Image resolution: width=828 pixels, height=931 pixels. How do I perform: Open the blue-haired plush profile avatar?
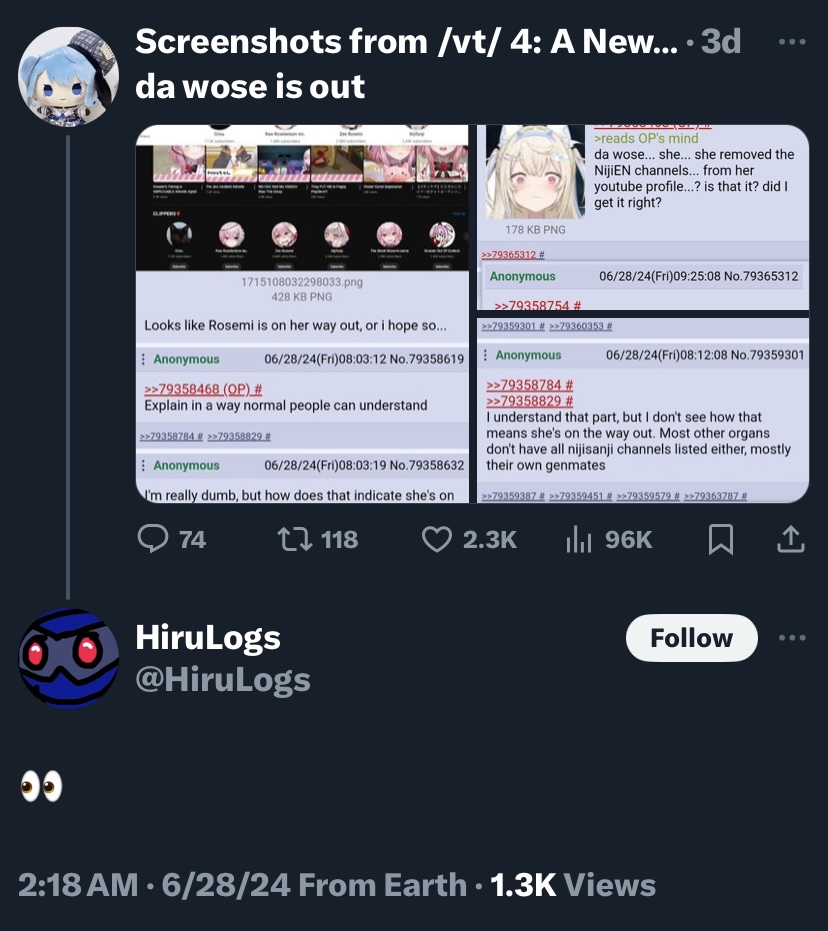pos(68,76)
